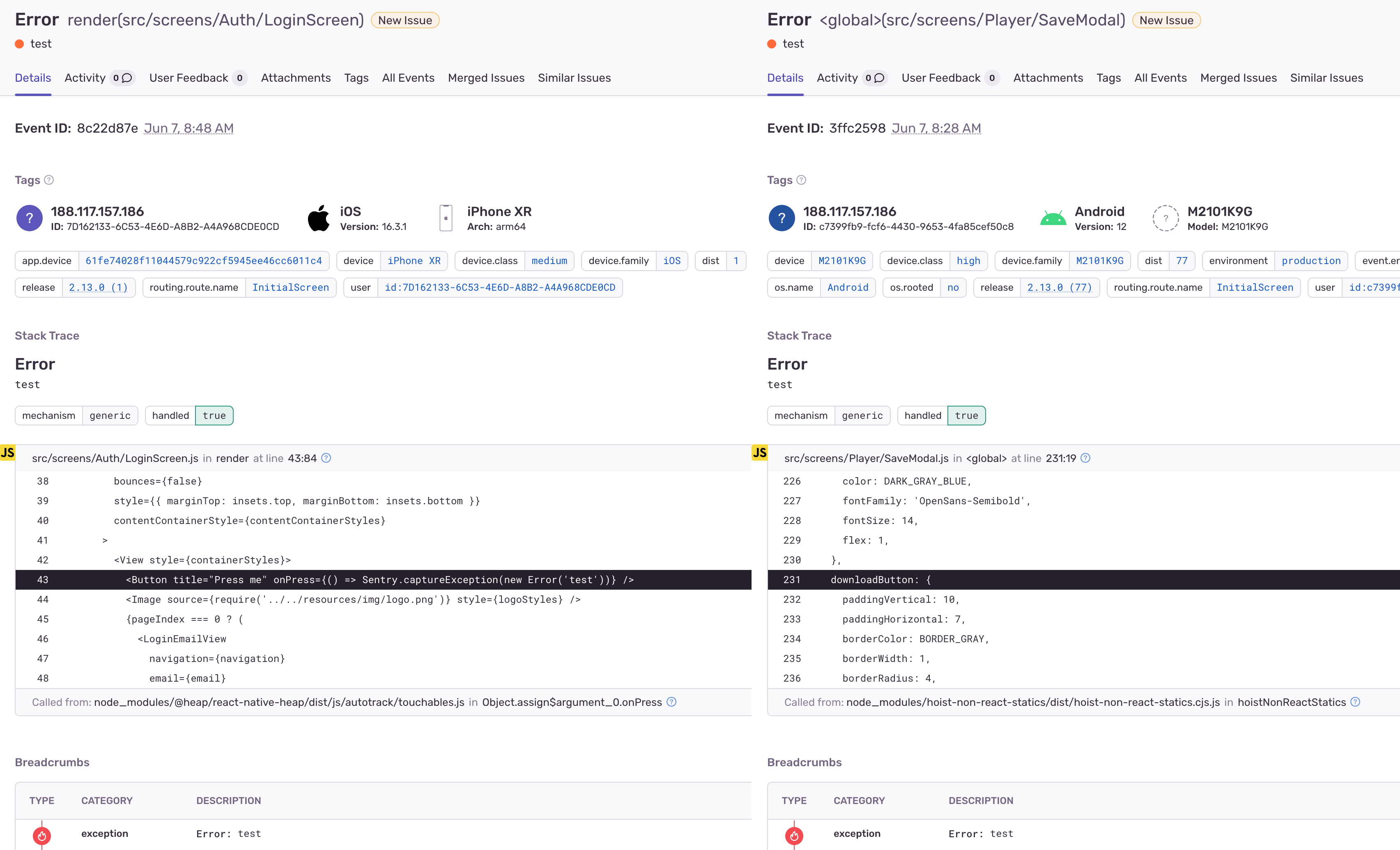Click the unknown user avatar for 188.117.157.186
Viewport: 1400px width, 850px height.
[29, 218]
